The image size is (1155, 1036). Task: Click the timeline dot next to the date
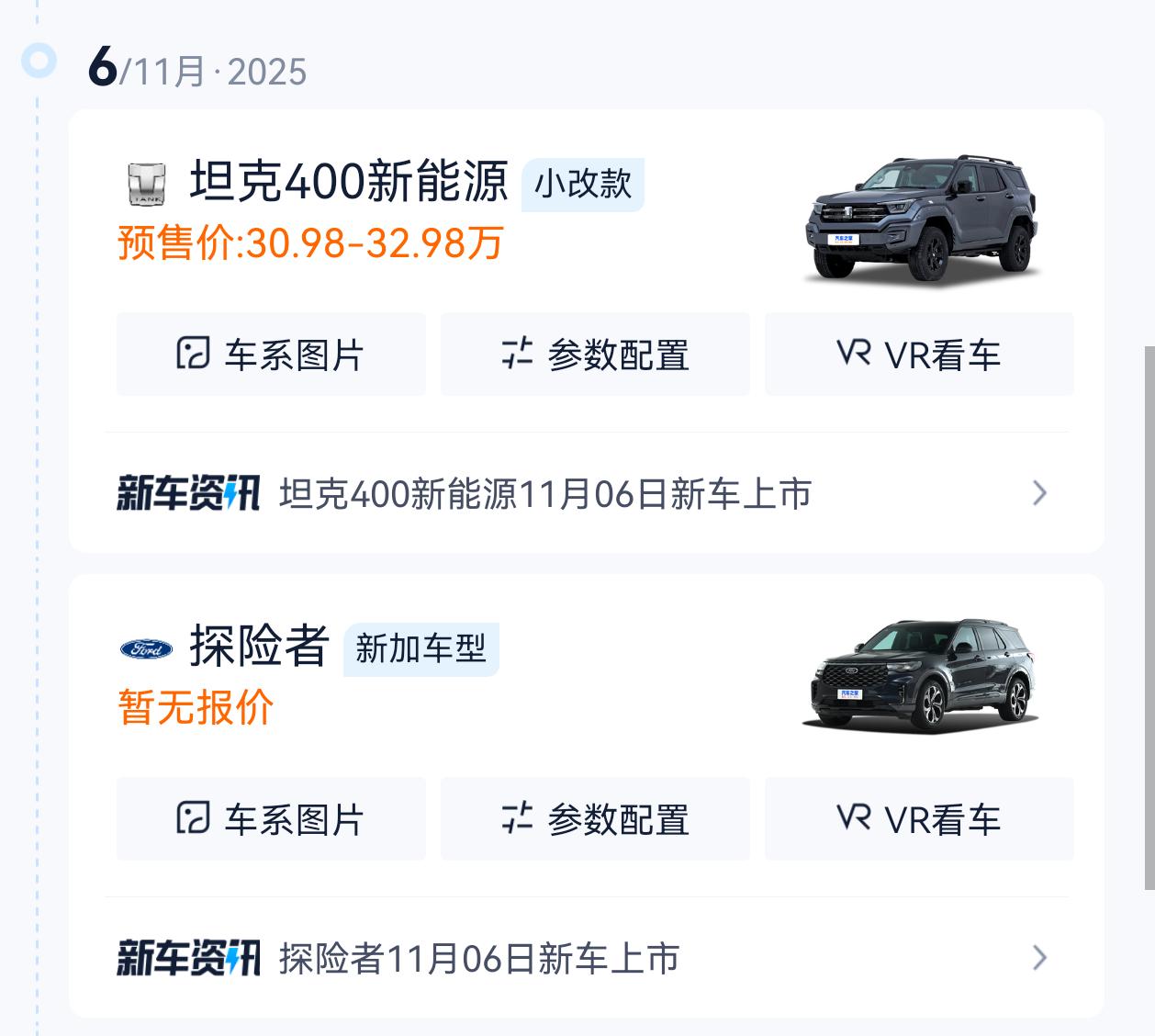pos(37,62)
